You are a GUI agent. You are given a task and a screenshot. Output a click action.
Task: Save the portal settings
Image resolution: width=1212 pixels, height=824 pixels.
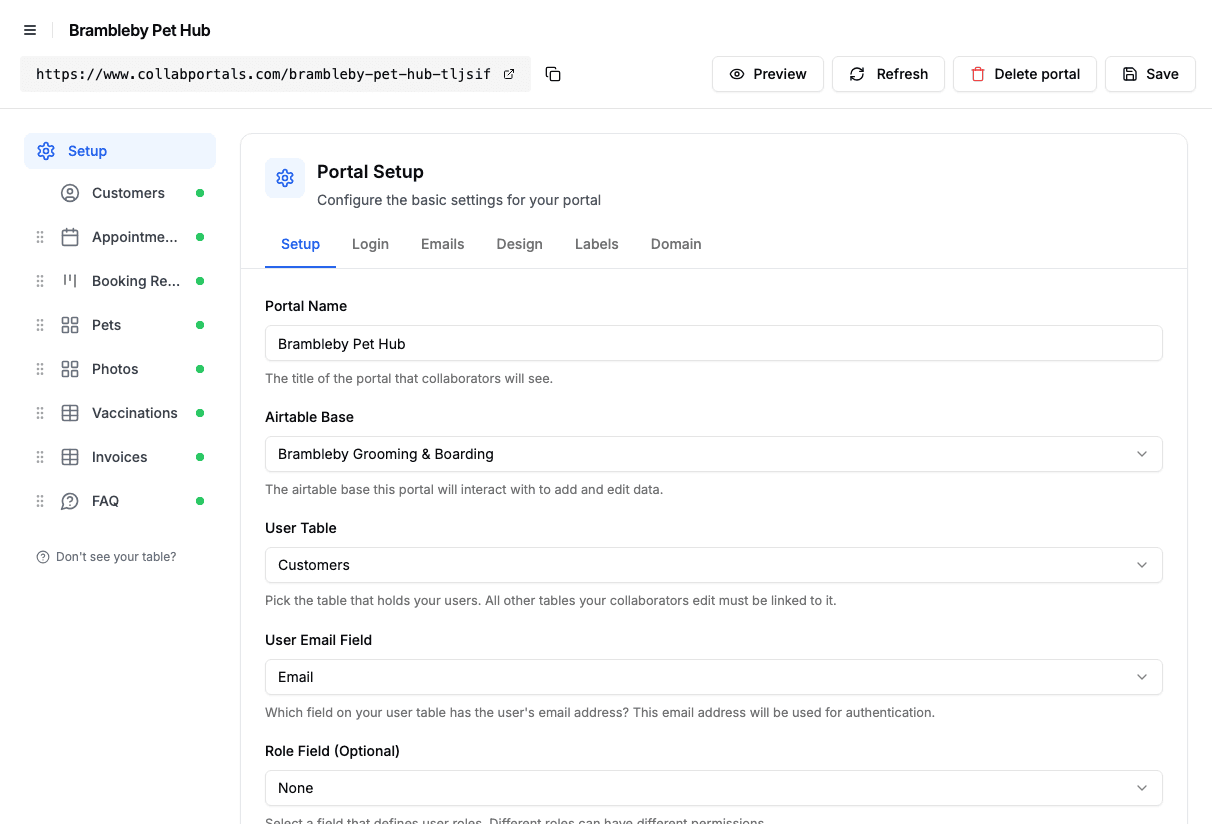point(1150,74)
